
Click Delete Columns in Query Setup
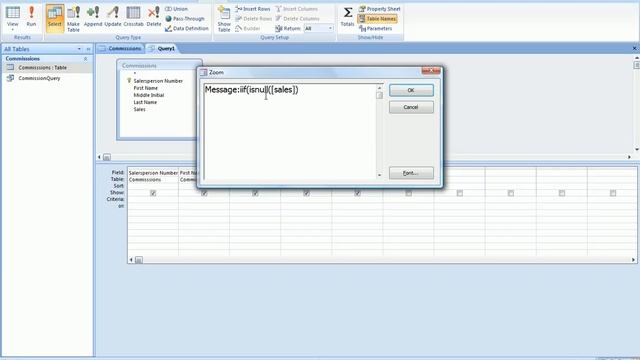point(297,18)
